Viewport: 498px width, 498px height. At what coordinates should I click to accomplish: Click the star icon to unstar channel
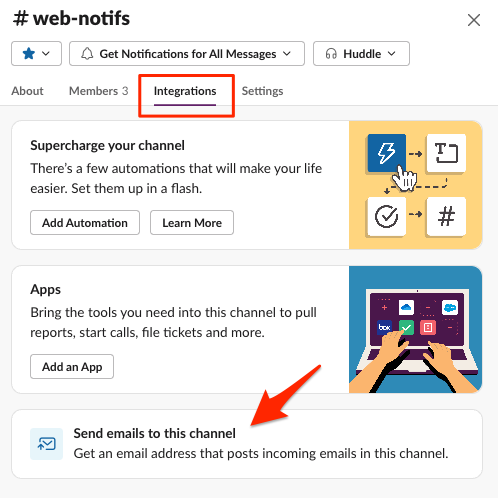coord(29,53)
